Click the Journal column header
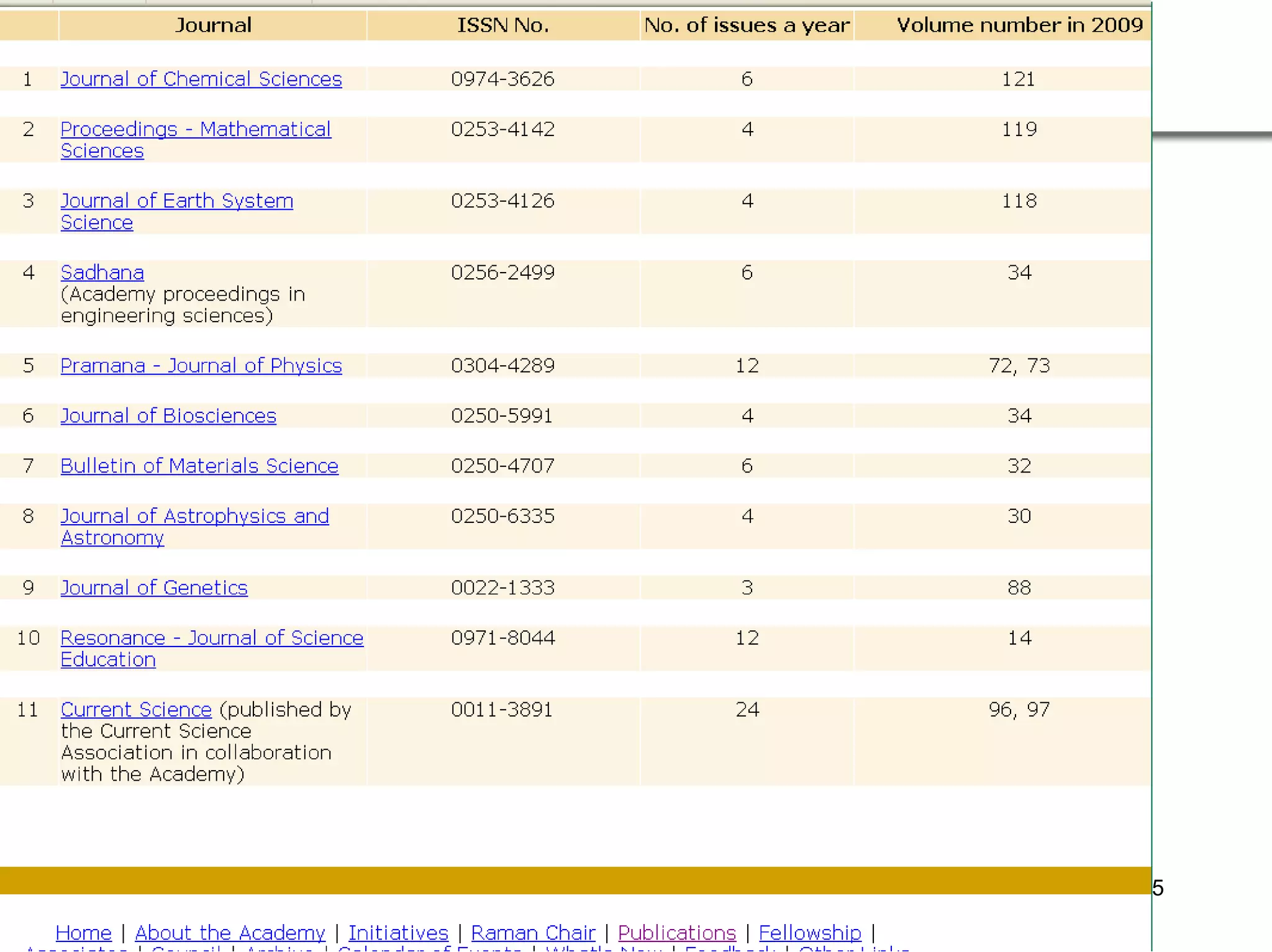Viewport: 1272px width, 952px height. coord(212,25)
